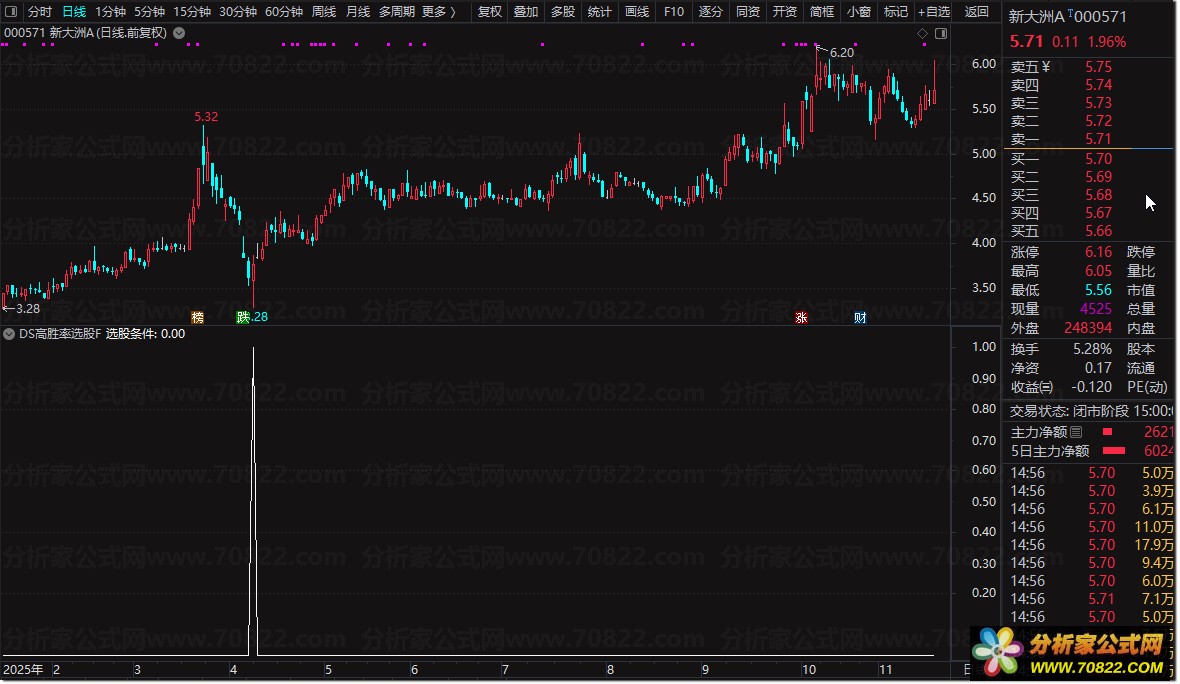Open the 财 financial marker on the chart
This screenshot has width=1180, height=684.
[860, 318]
